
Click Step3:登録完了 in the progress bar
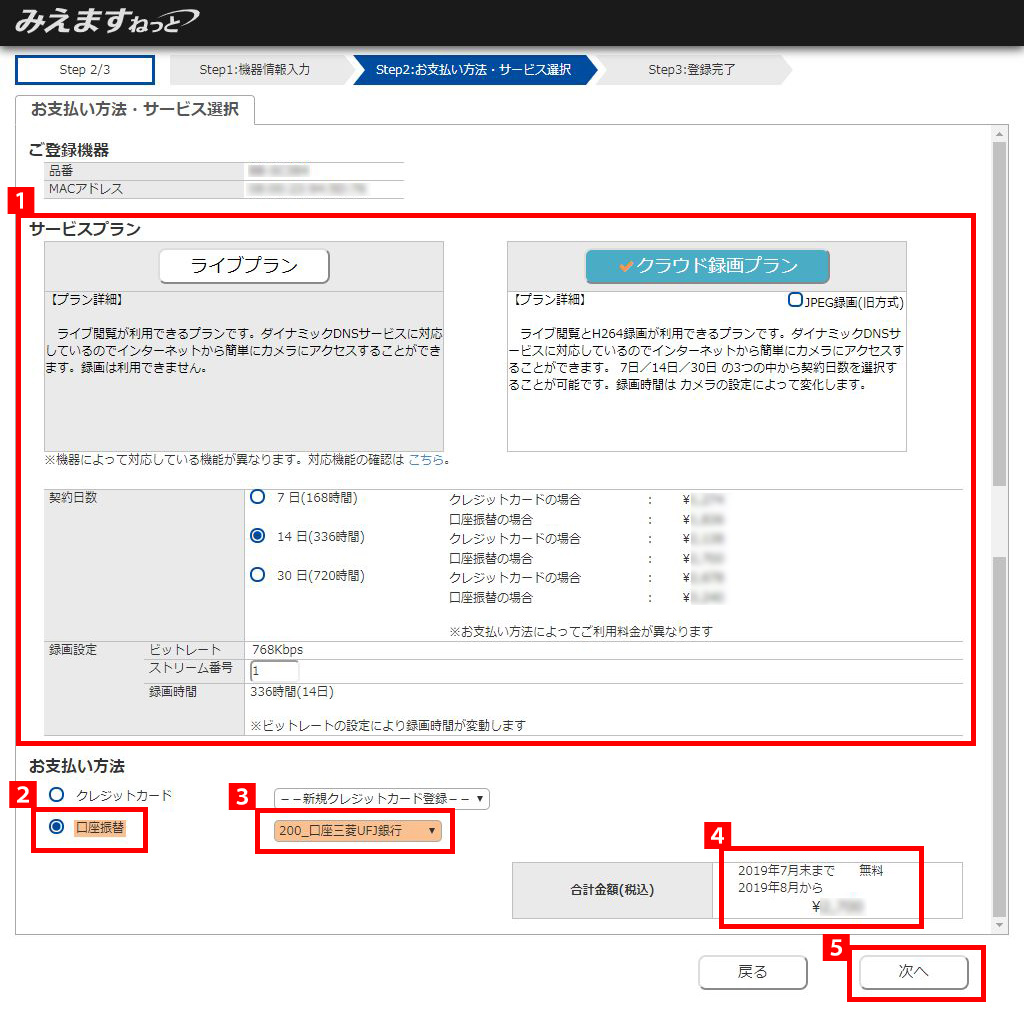coord(691,70)
